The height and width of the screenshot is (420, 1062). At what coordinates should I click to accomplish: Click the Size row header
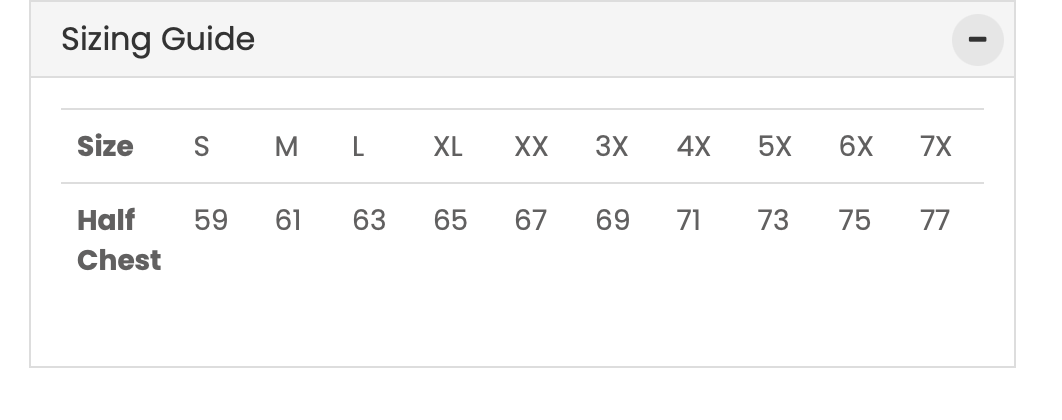pos(105,147)
